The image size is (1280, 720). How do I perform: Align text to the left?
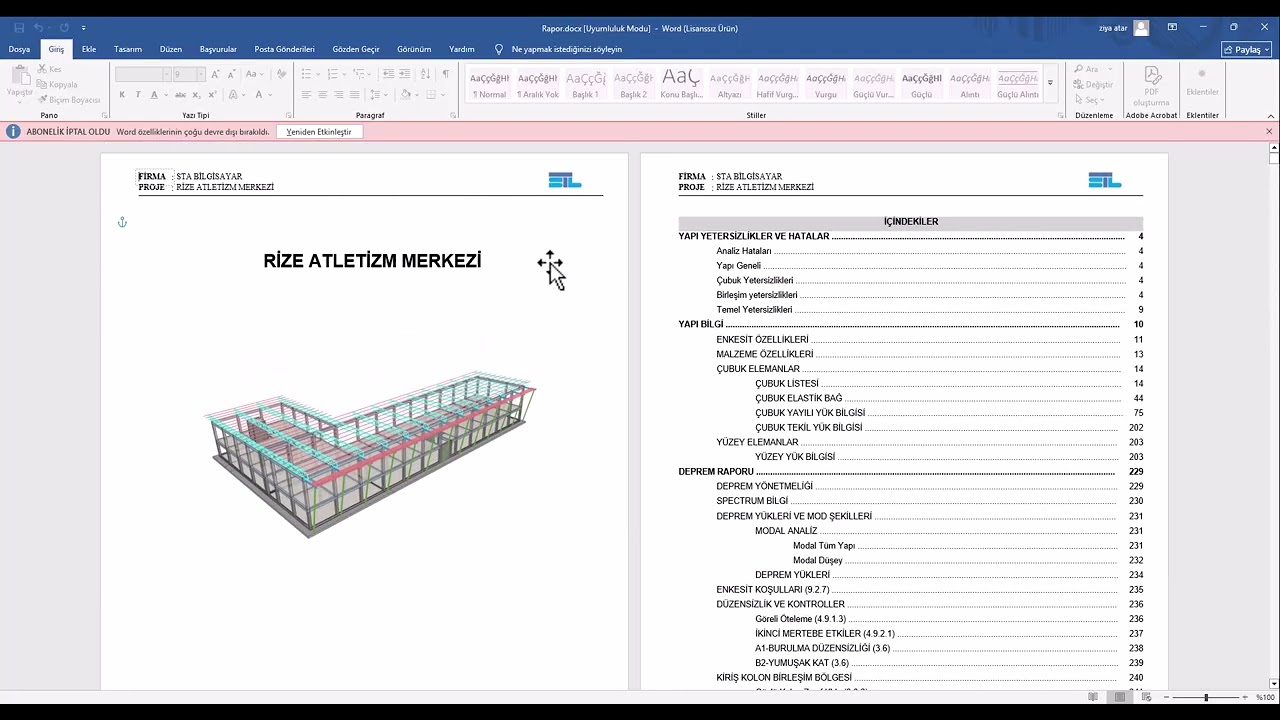pyautogui.click(x=307, y=95)
